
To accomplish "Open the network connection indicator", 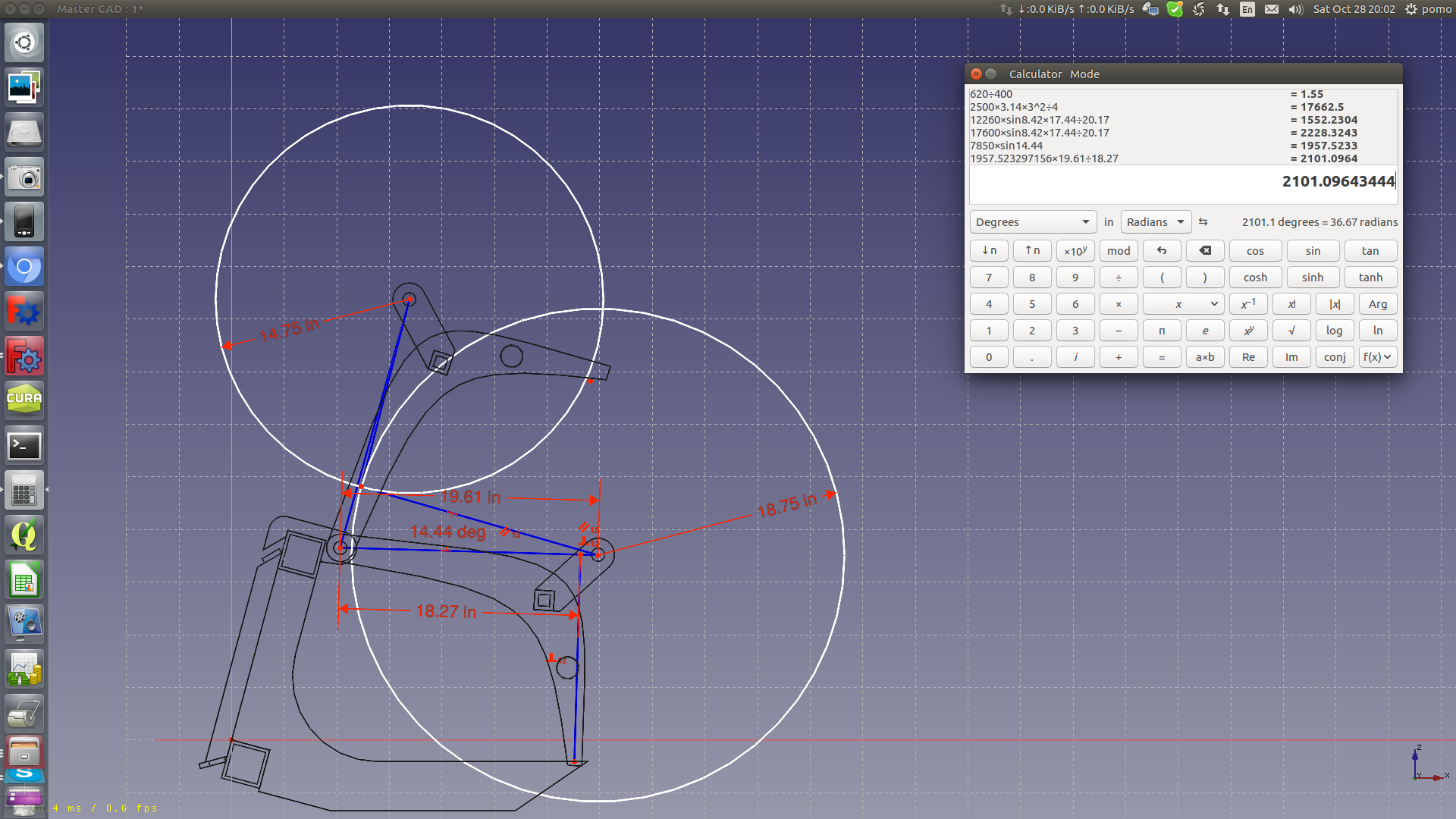I will pyautogui.click(x=1223, y=9).
